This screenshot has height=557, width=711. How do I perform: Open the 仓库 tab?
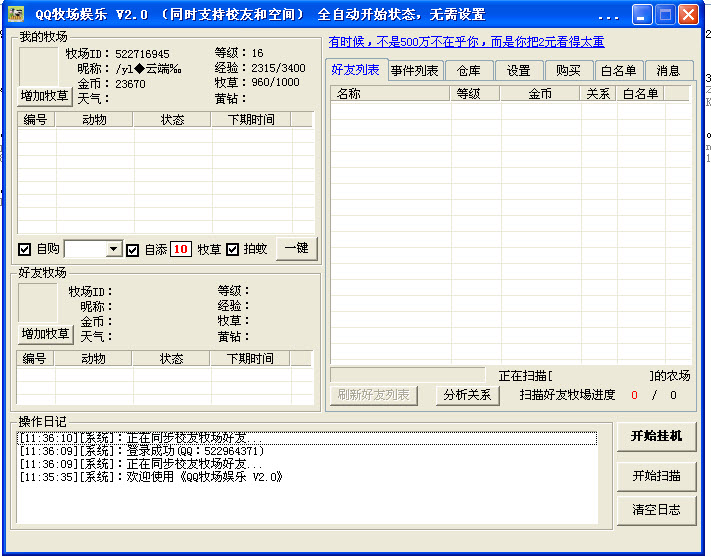[x=469, y=71]
